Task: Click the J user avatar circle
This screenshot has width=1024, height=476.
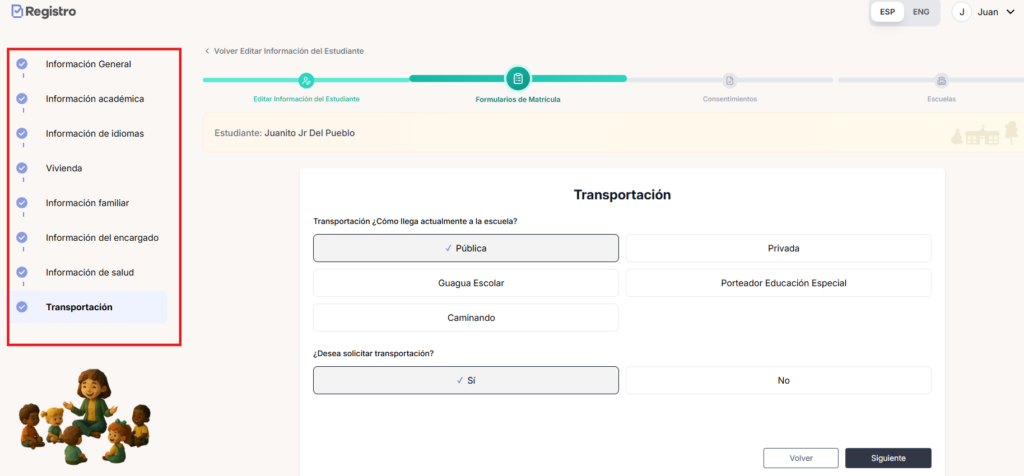Action: pyautogui.click(x=962, y=12)
